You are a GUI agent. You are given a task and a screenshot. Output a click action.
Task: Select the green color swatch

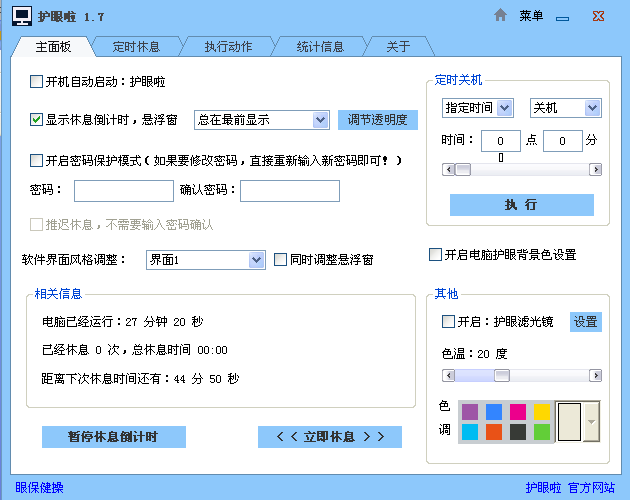point(542,432)
